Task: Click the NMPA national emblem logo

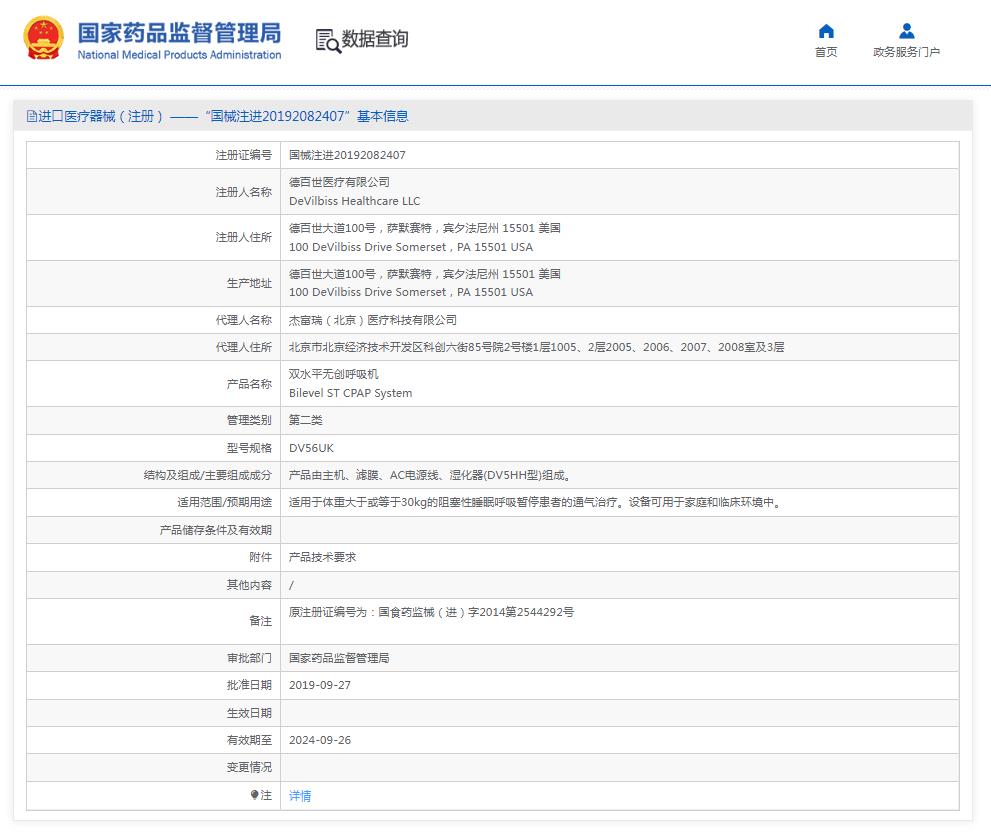Action: point(43,39)
